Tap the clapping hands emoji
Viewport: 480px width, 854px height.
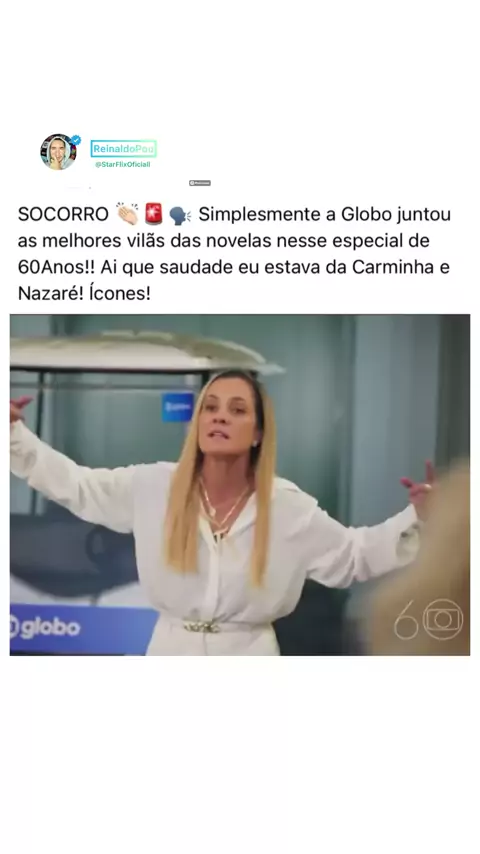(127, 214)
